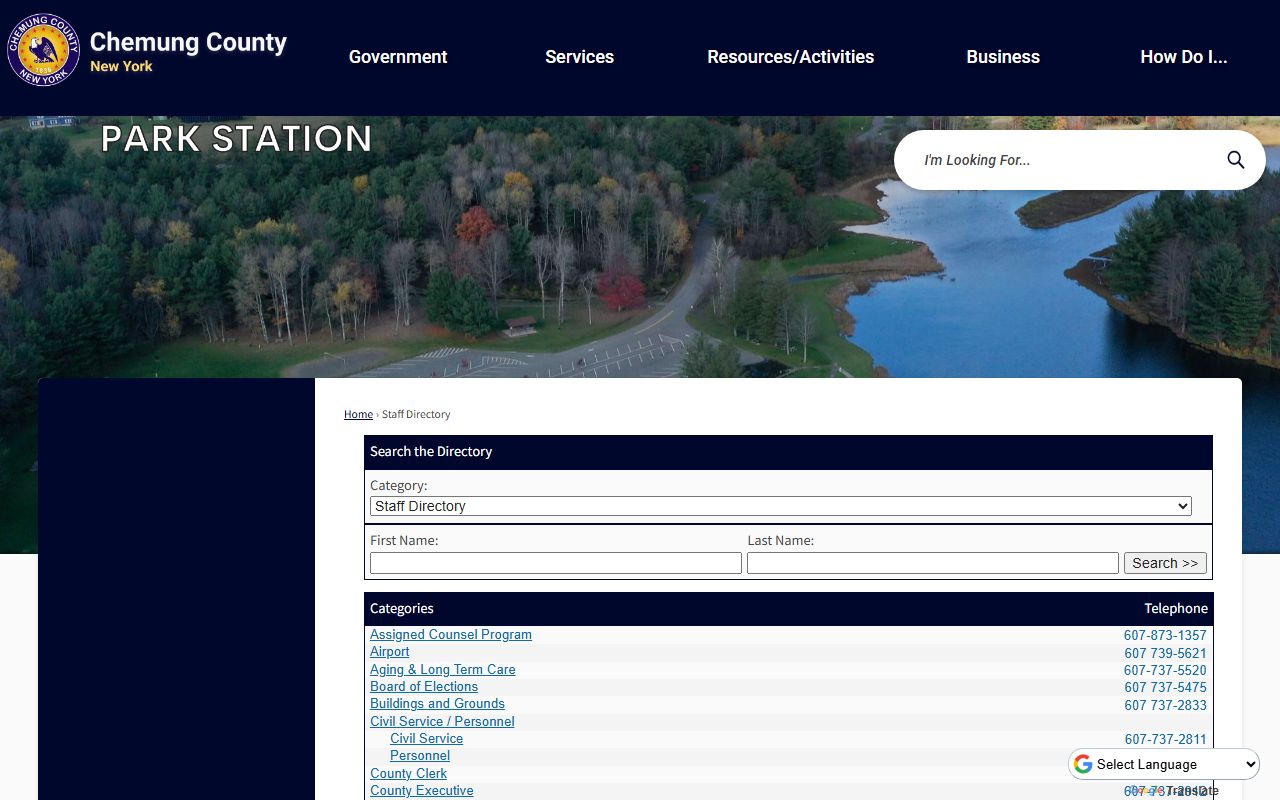Viewport: 1280px width, 800px height.
Task: Open the Buildings and Grounds category
Action: tap(437, 704)
